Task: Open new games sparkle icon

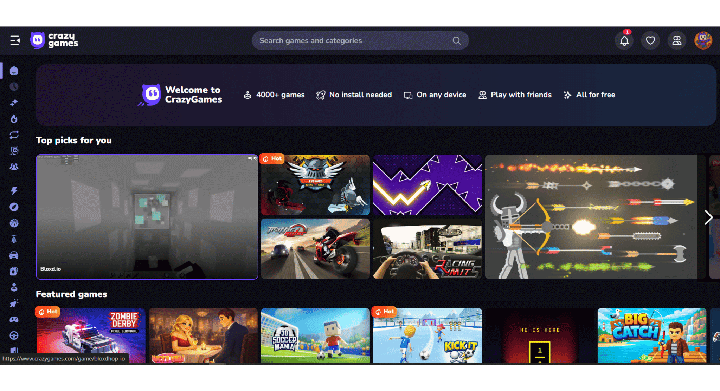Action: point(14,103)
